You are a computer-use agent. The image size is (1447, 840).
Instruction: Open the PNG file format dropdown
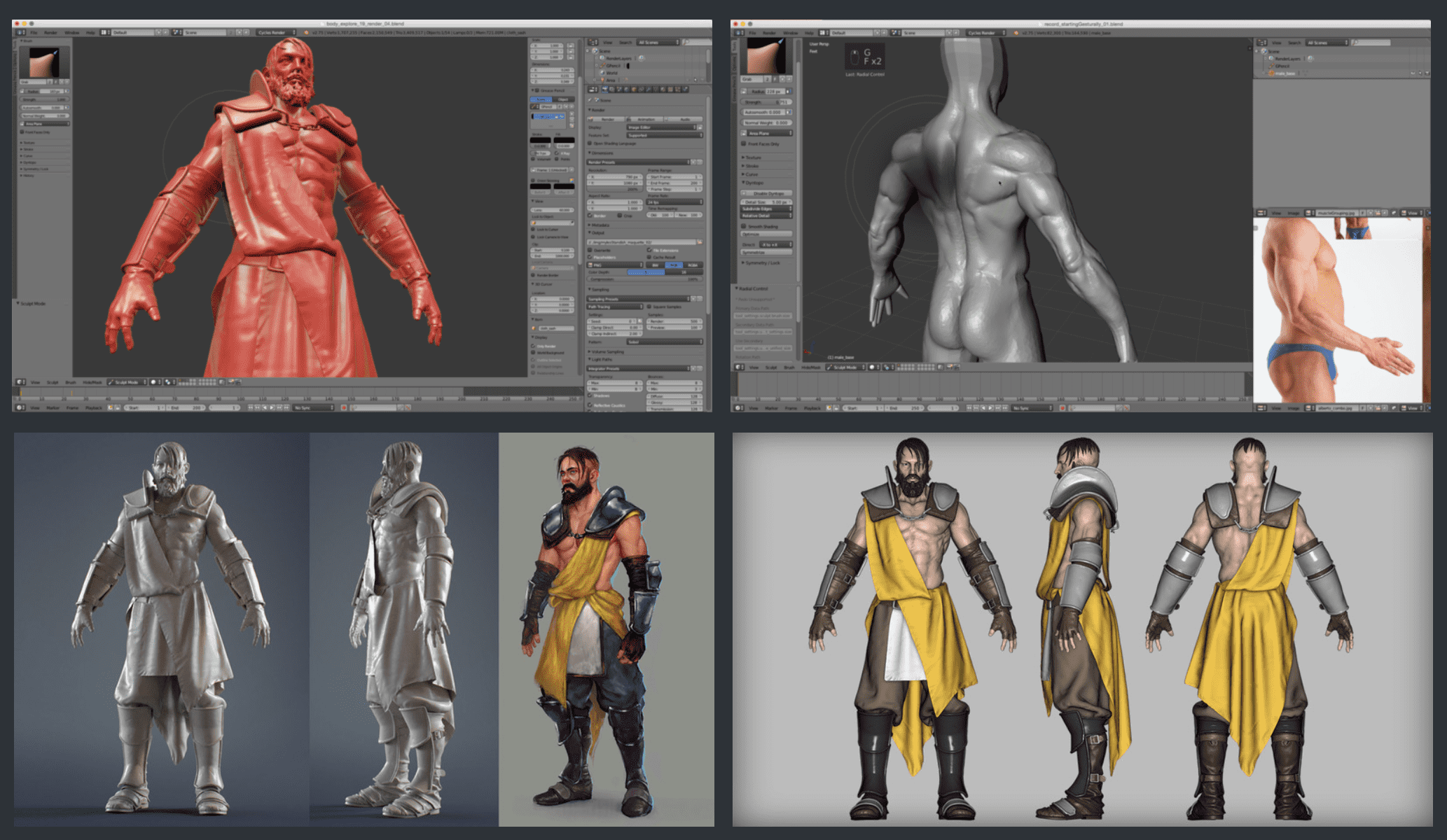click(616, 265)
